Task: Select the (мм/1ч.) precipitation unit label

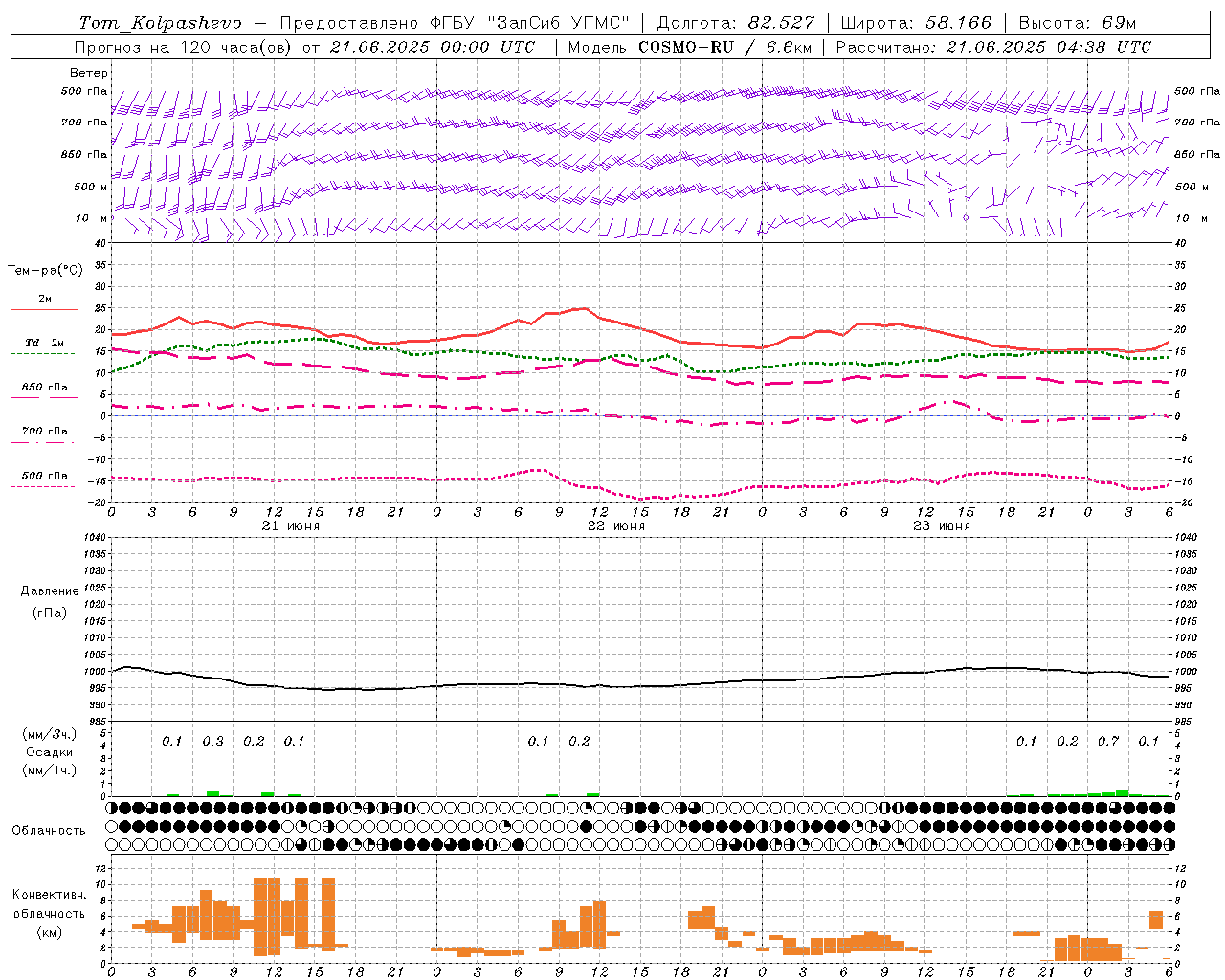Action: [50, 770]
